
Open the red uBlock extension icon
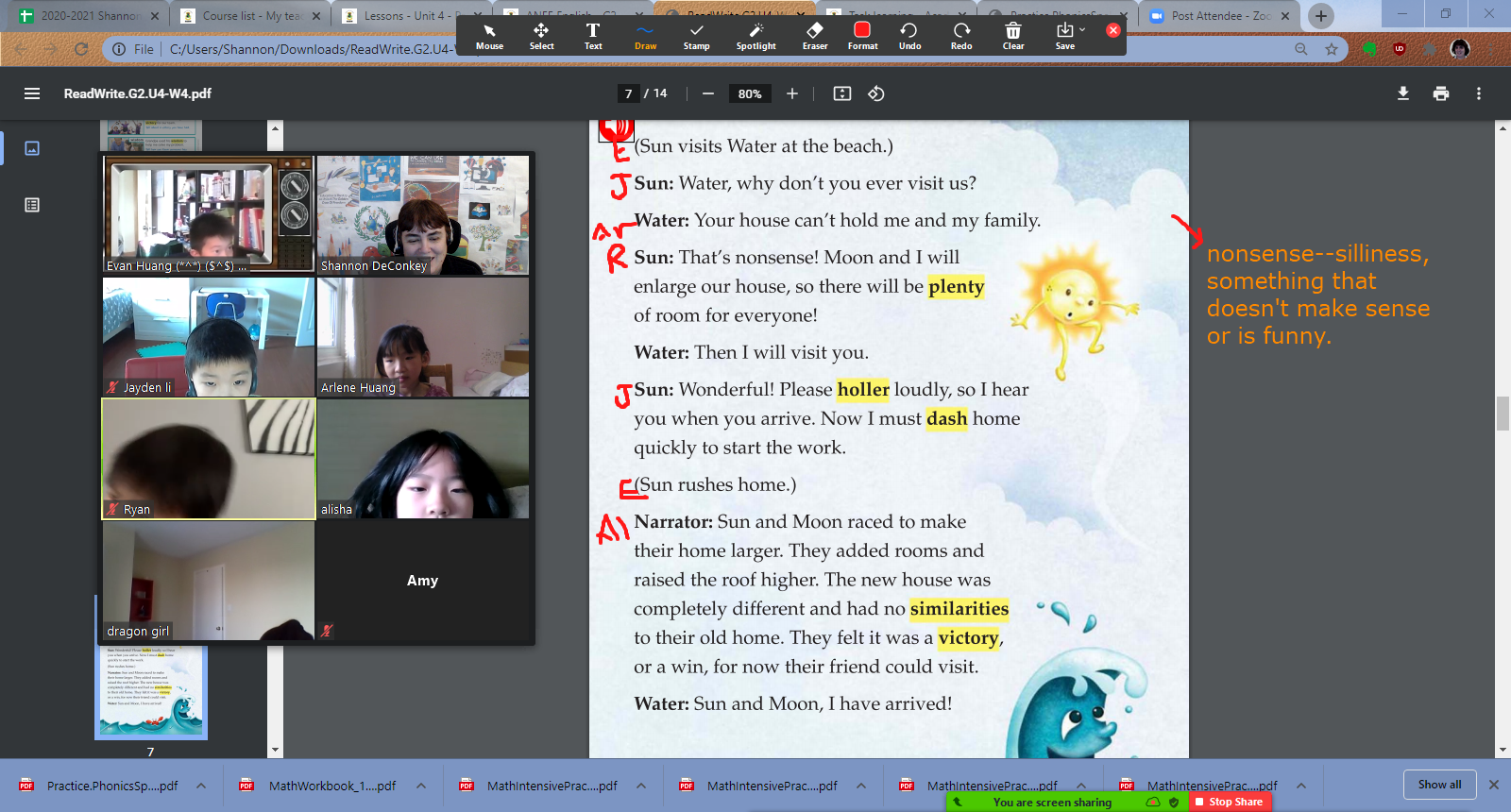click(1400, 49)
